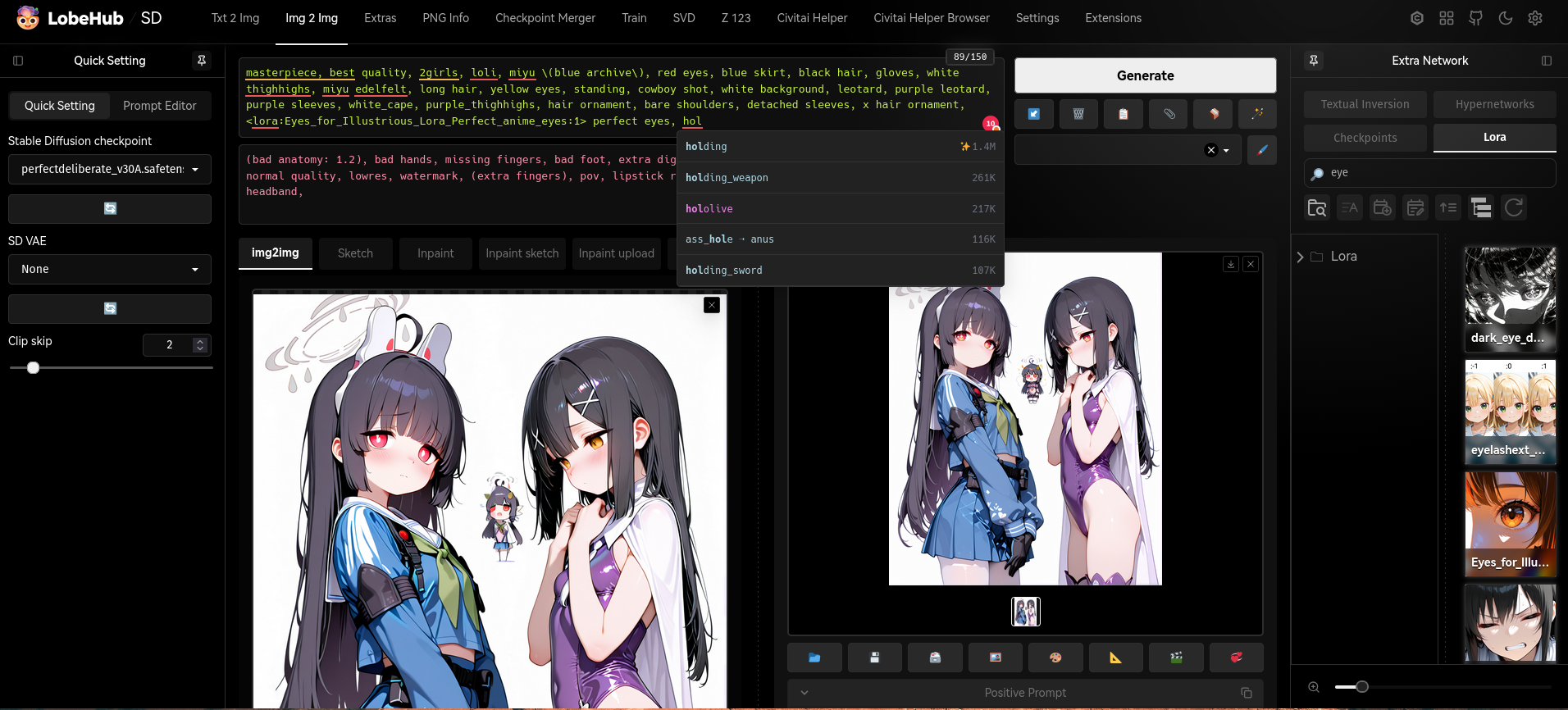Open the GitHub icon in the header

coord(1475,18)
